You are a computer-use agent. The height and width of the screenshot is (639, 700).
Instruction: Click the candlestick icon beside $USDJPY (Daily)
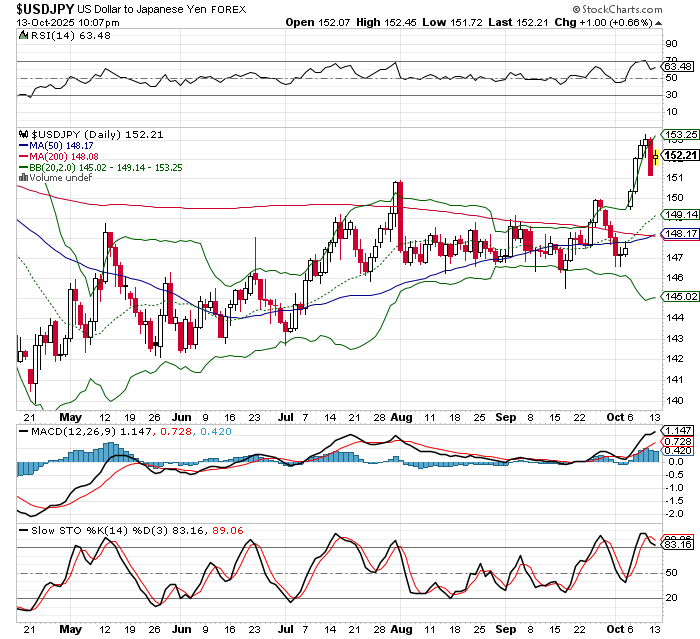pos(24,133)
